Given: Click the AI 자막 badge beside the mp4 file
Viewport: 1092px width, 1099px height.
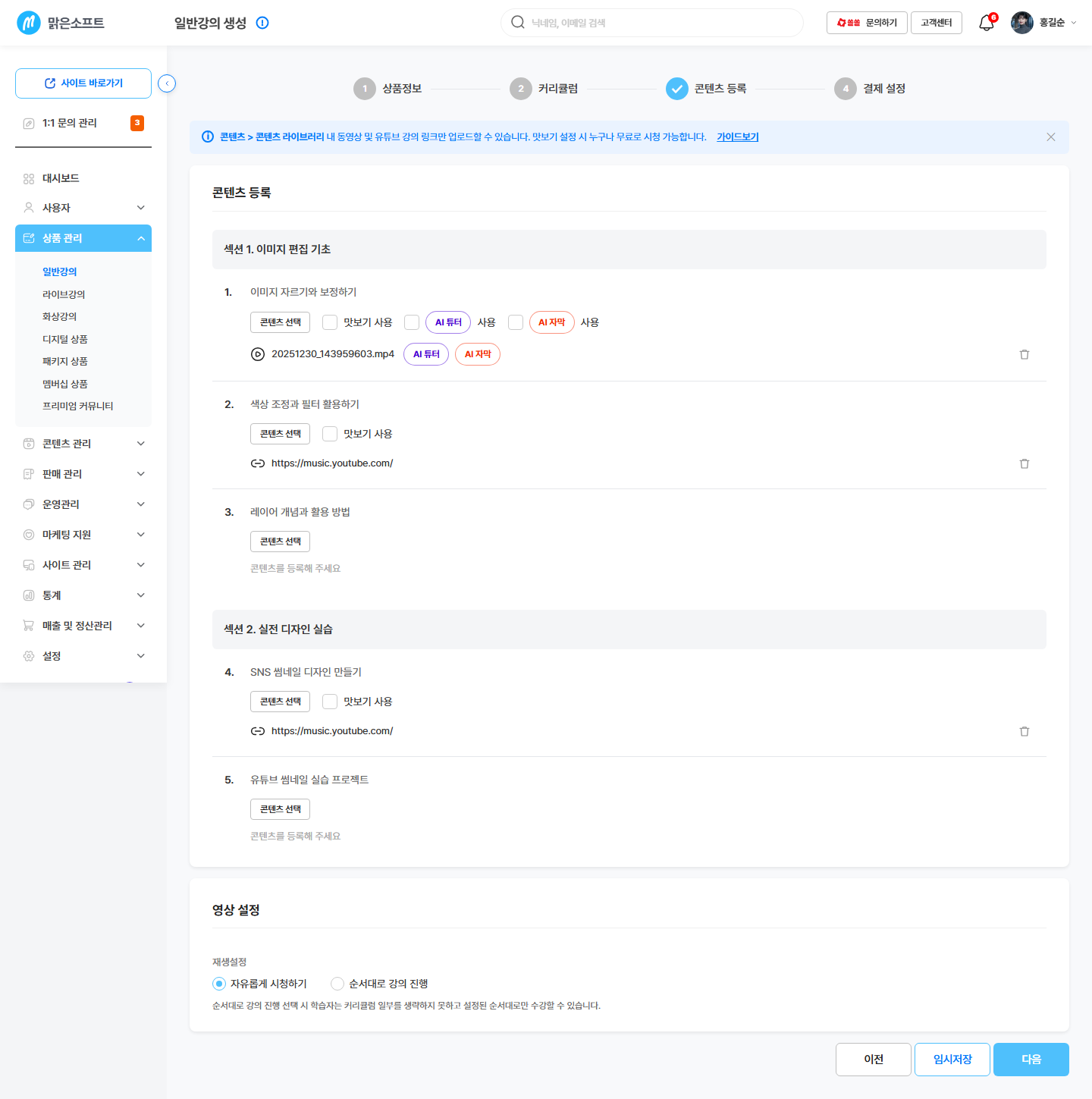Looking at the screenshot, I should [x=478, y=354].
